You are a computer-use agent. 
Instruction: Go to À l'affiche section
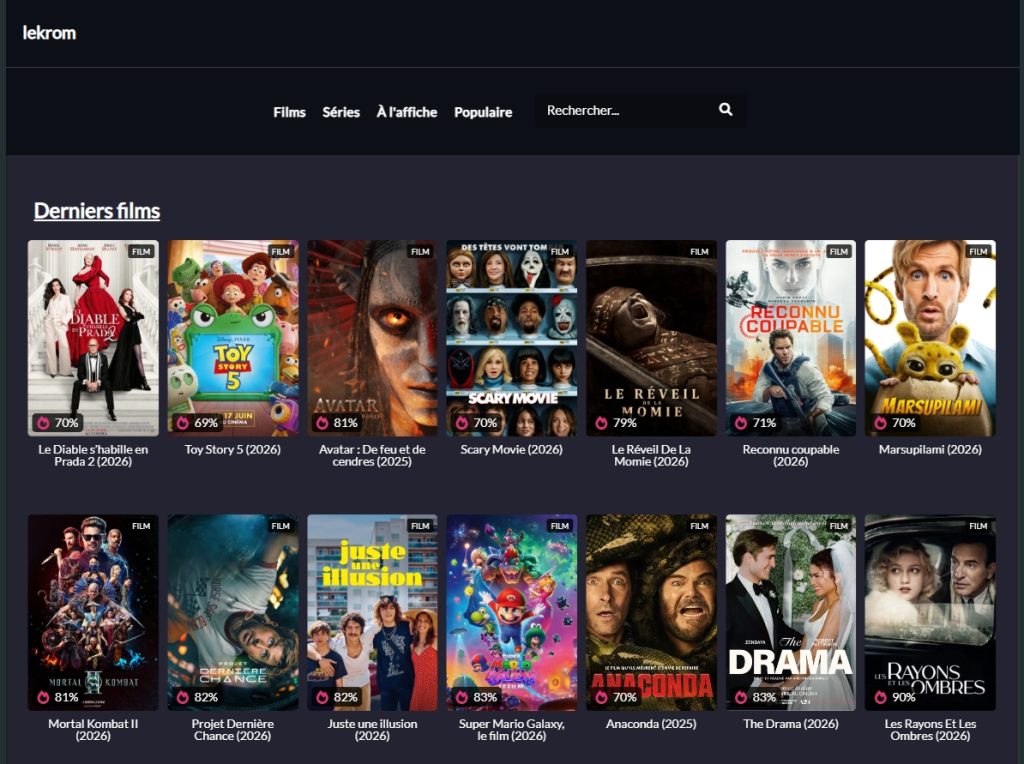[407, 112]
